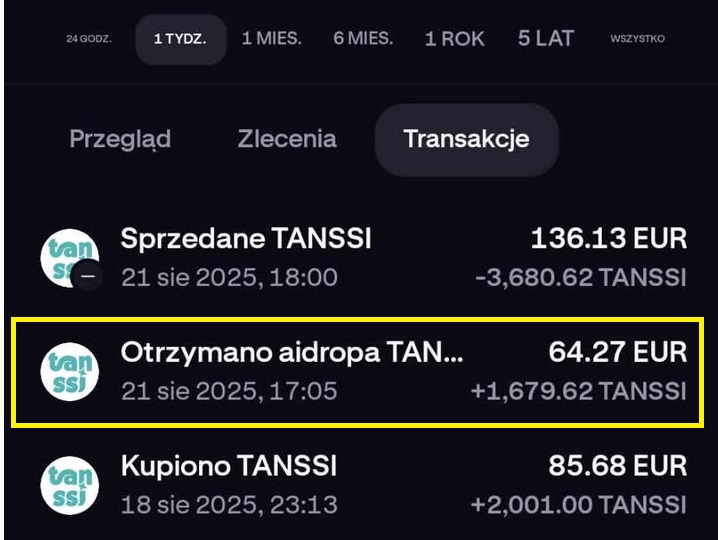Show the 1 ROK time range

pos(454,40)
